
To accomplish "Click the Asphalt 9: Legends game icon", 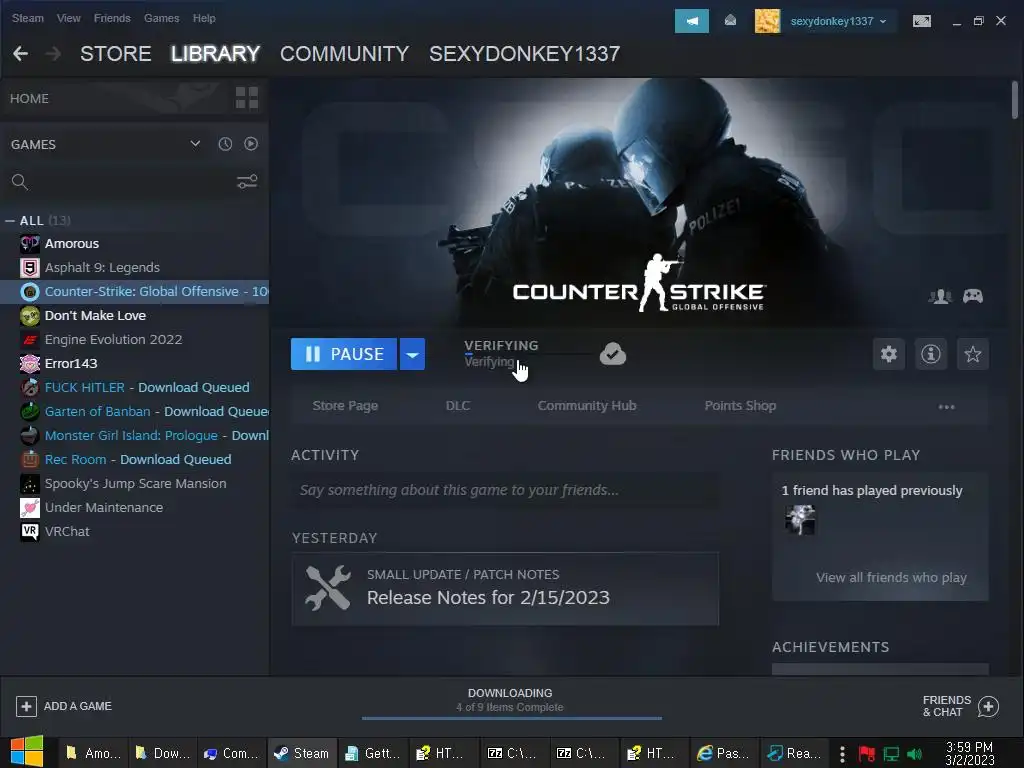I will coord(29,268).
